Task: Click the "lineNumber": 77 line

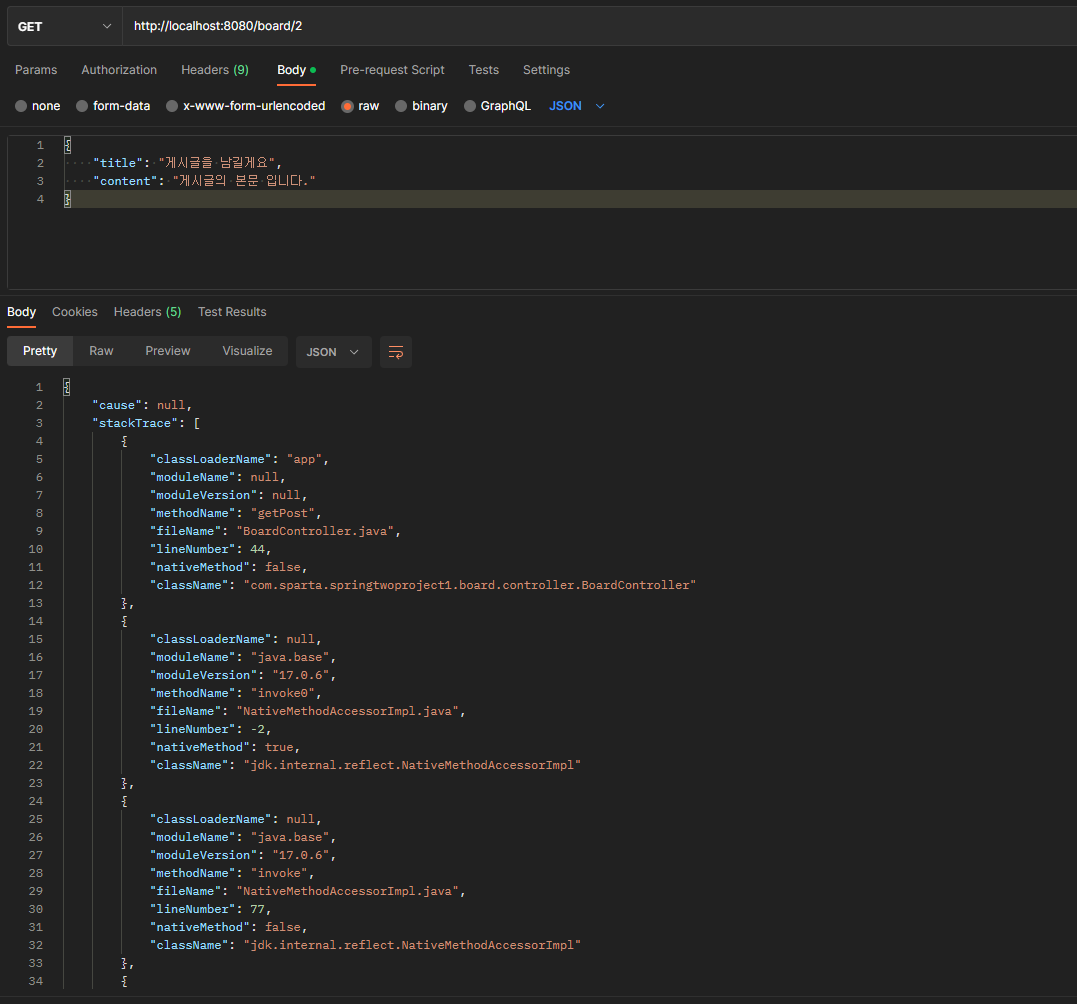Action: (211, 909)
